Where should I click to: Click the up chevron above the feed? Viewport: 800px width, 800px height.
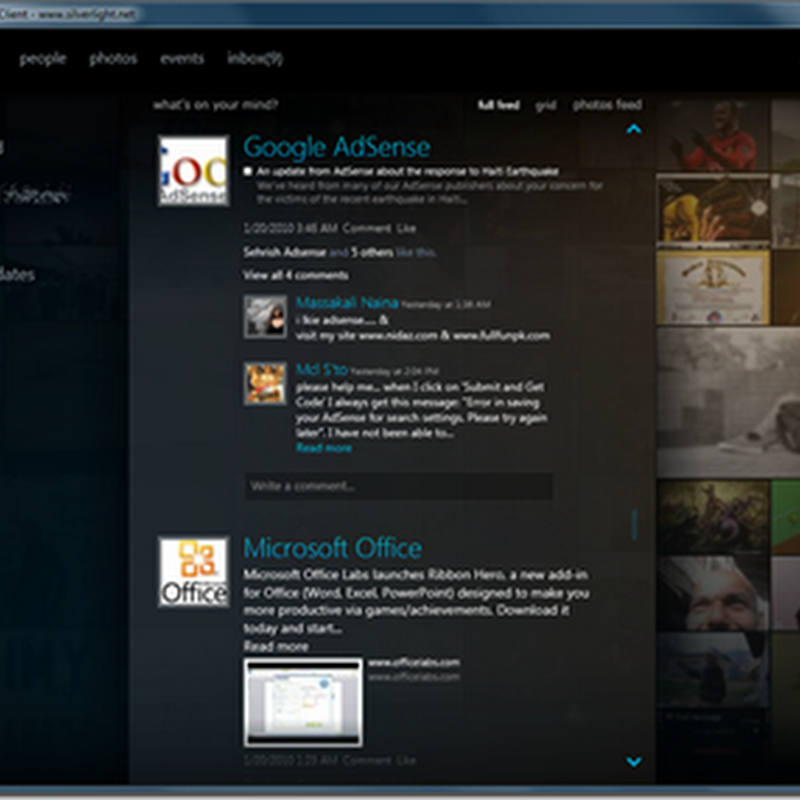(634, 129)
